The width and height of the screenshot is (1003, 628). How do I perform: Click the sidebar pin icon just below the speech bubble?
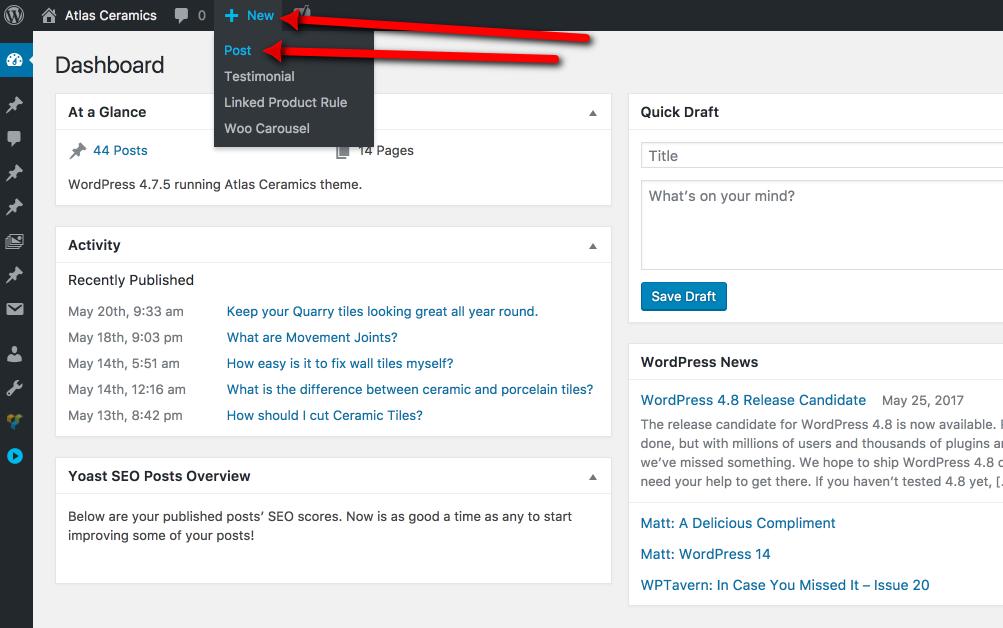click(15, 173)
